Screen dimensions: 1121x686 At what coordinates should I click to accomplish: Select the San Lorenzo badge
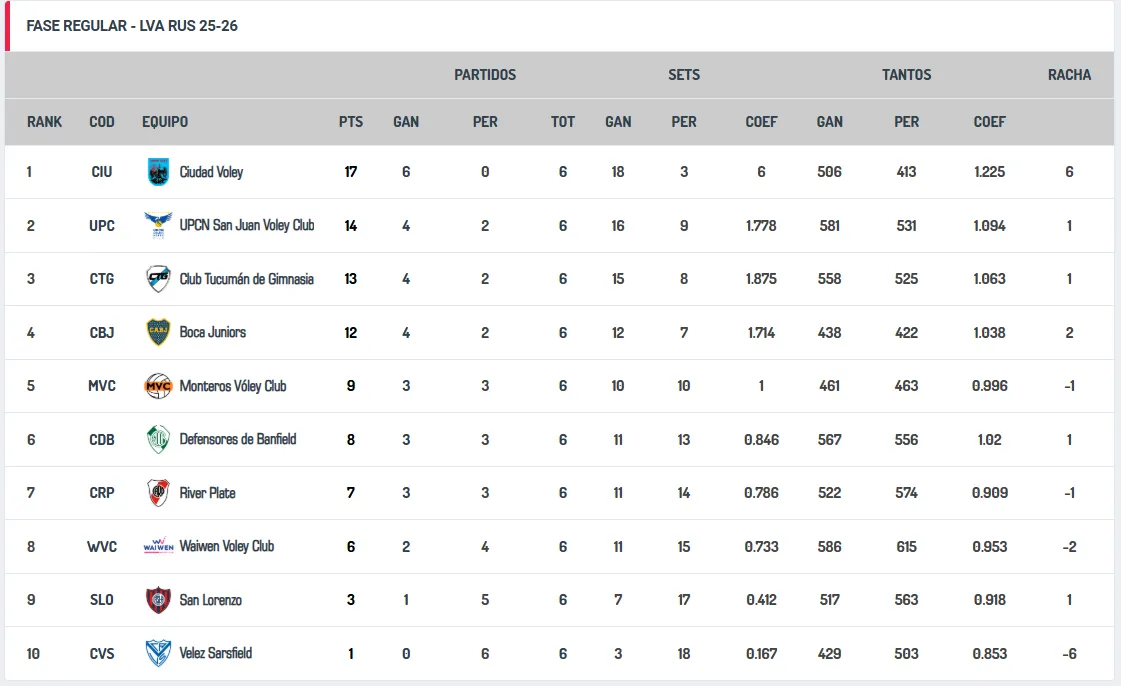point(158,600)
